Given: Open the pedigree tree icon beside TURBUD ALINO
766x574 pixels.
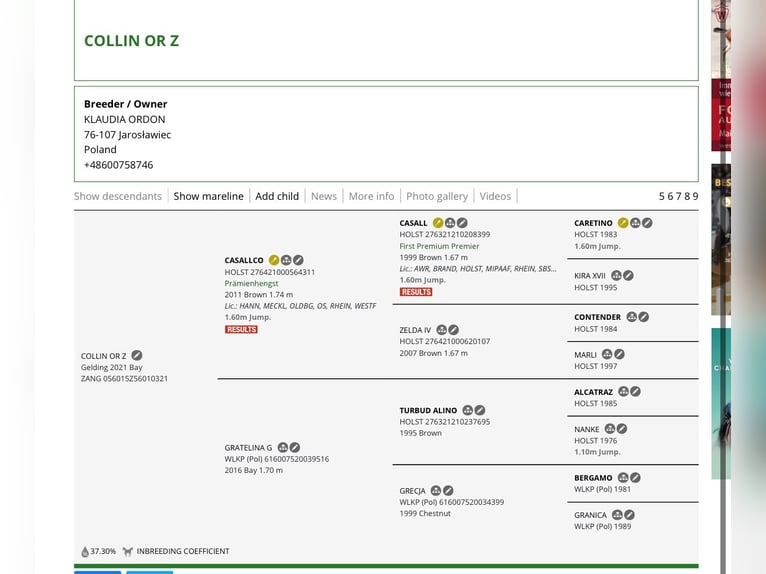Looking at the screenshot, I should coord(467,410).
